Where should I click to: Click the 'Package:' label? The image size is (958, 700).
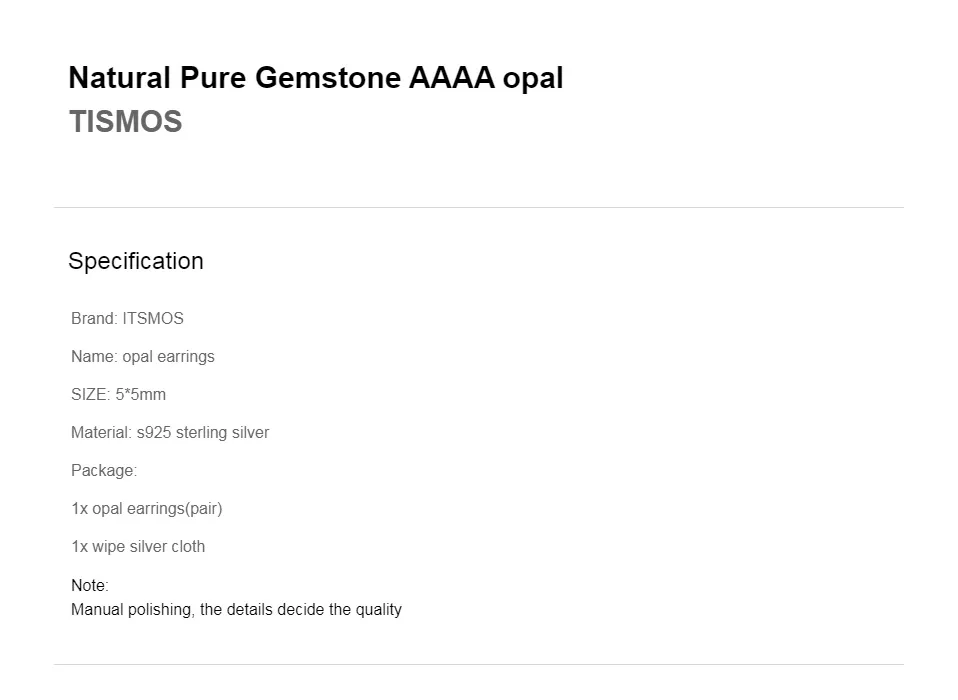point(104,471)
